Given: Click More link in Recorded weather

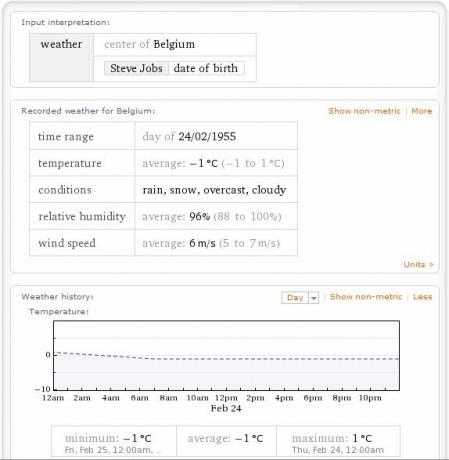Looking at the screenshot, I should [x=422, y=111].
